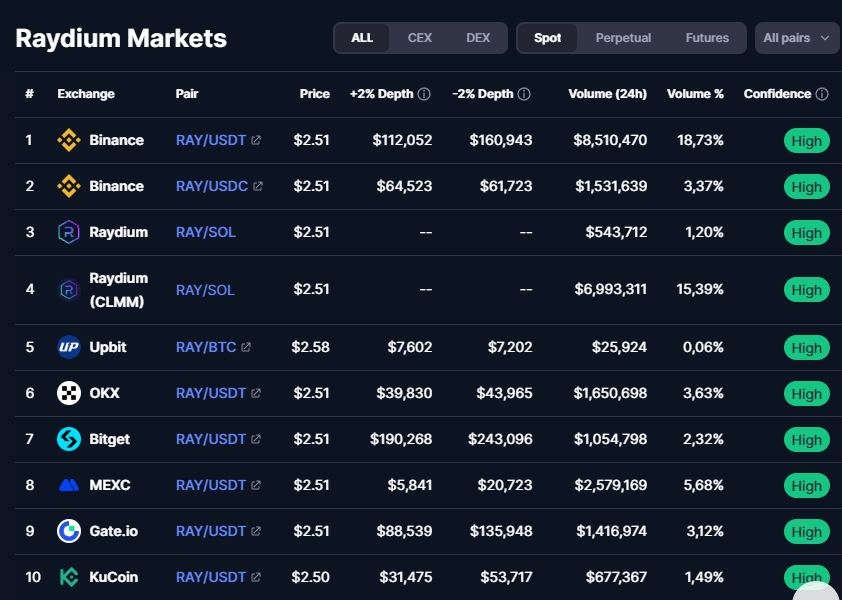Click the Binance logo in the RAY/USDT row
Screen dimensions: 842x600
[69, 140]
